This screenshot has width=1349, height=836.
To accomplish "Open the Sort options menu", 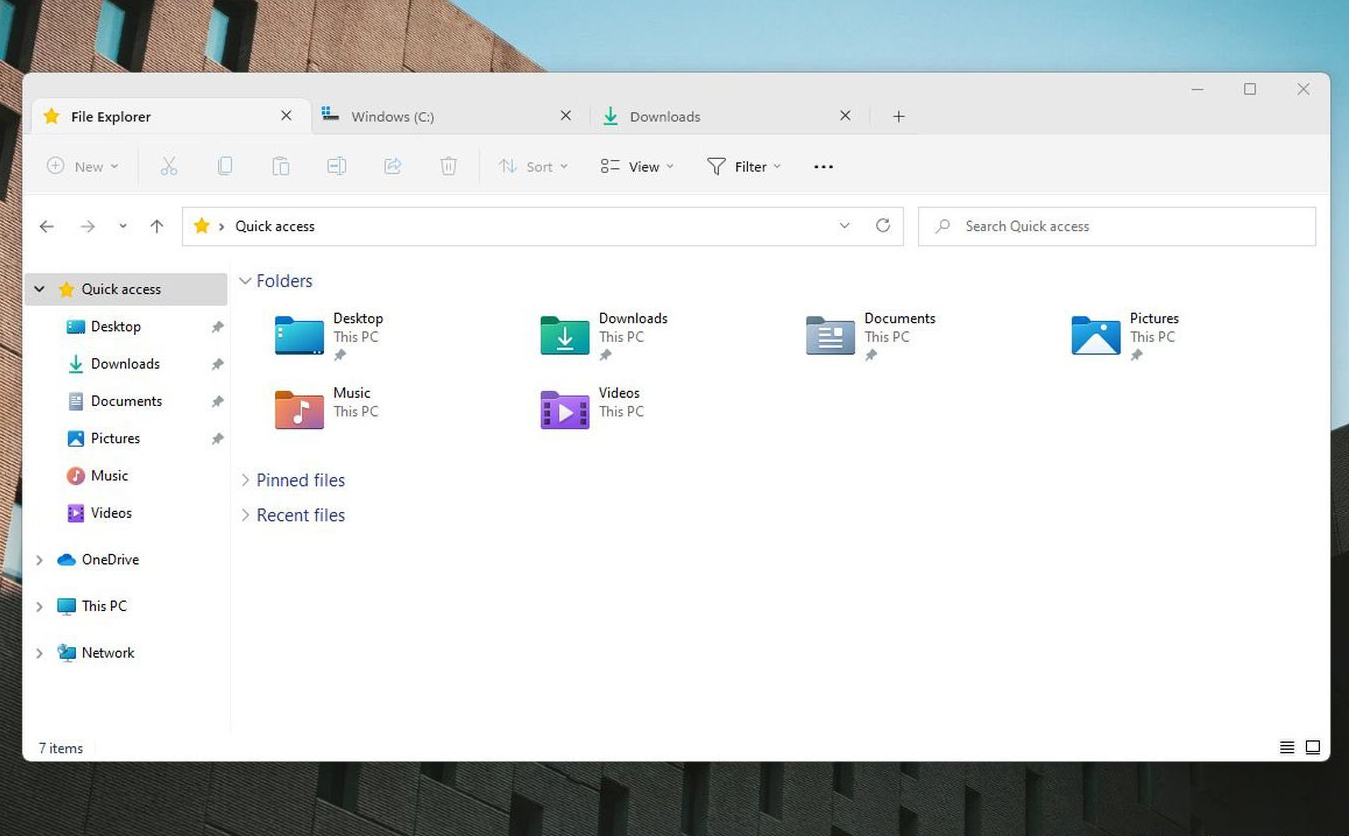I will click(534, 167).
